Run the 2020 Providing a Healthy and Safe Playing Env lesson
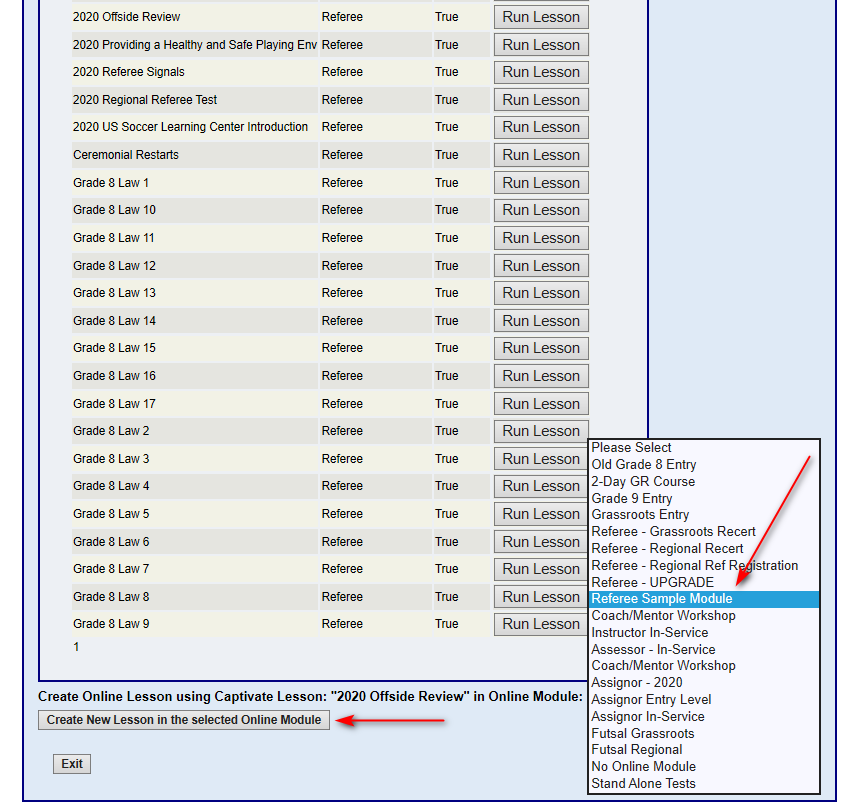853x802 pixels. (541, 45)
